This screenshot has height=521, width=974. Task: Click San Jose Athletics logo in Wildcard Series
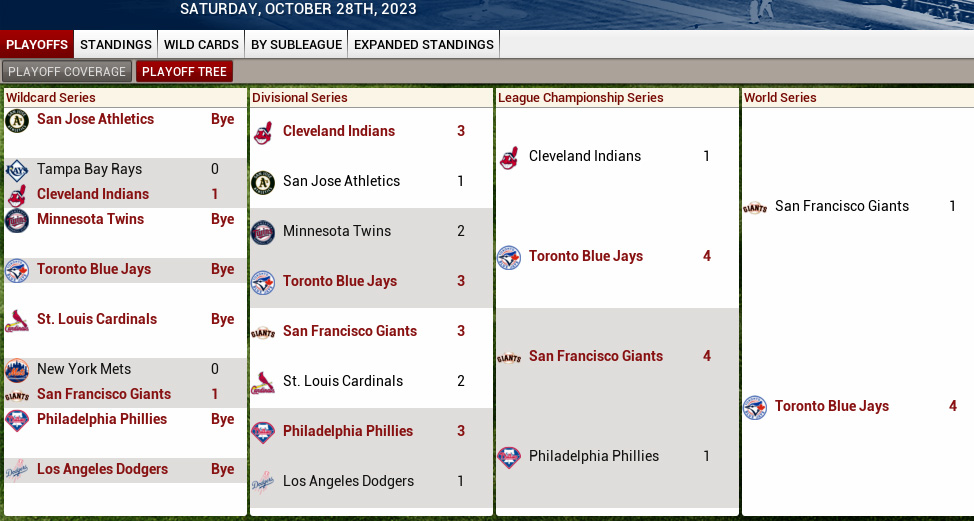17,121
